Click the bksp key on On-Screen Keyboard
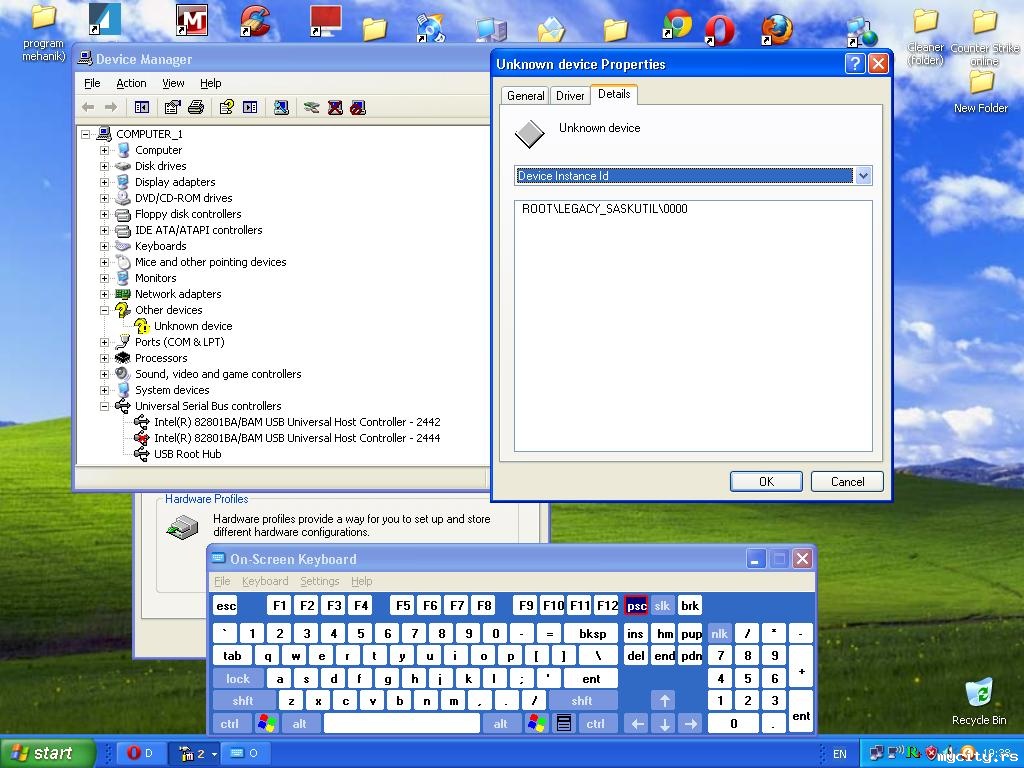1024x768 pixels. click(592, 633)
